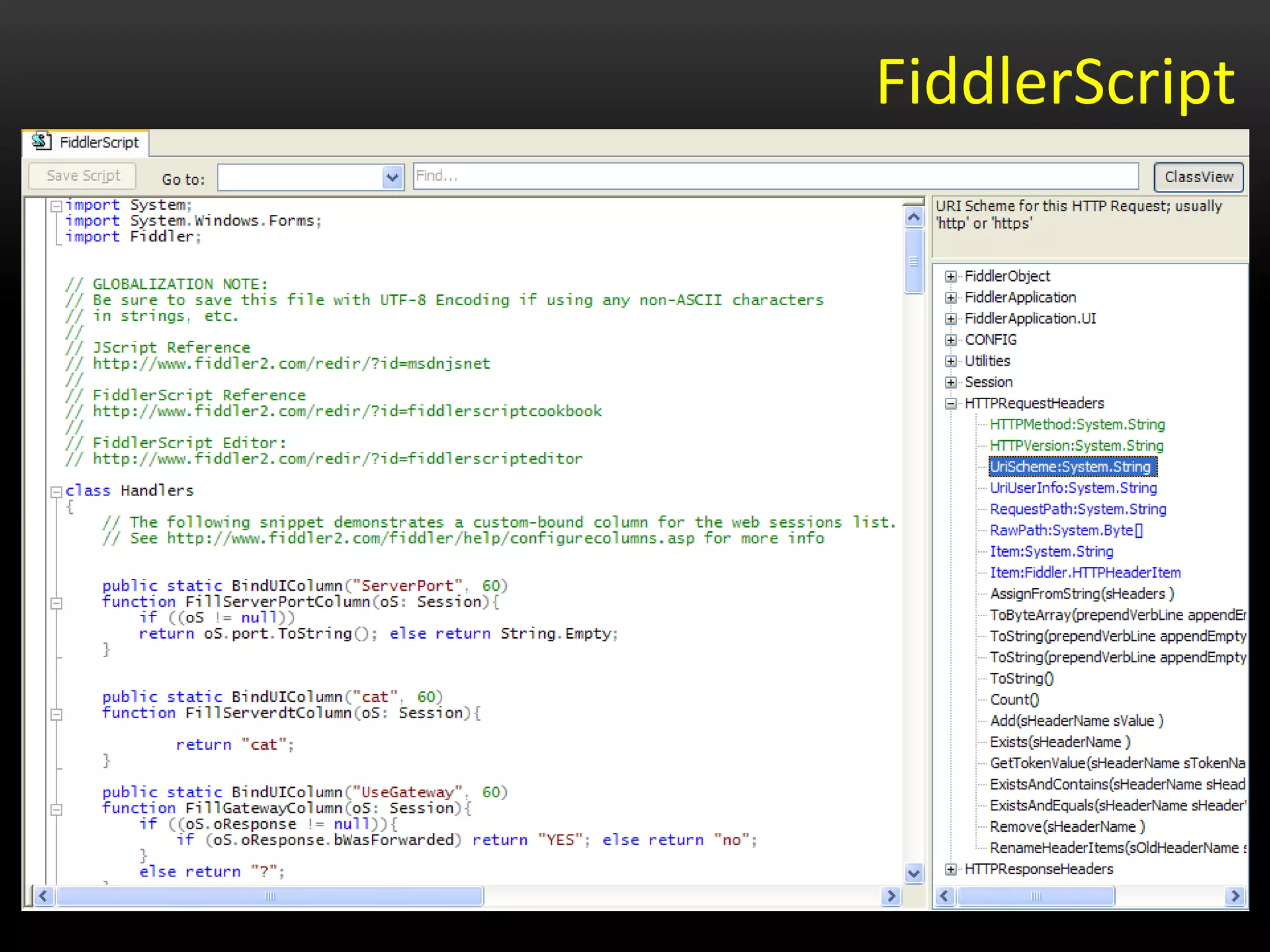Click the BindUIColumn("ServerPort", 60) line
The image size is (1270, 952).
pos(305,586)
